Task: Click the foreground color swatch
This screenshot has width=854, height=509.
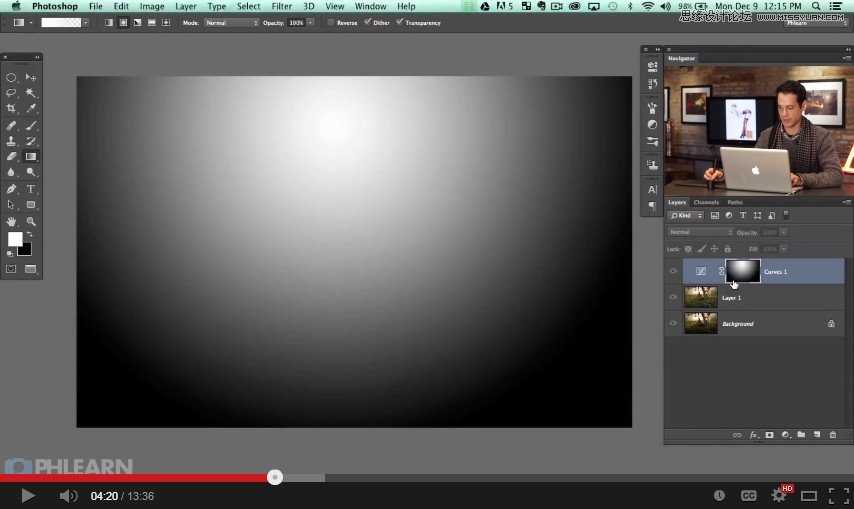Action: coord(15,239)
